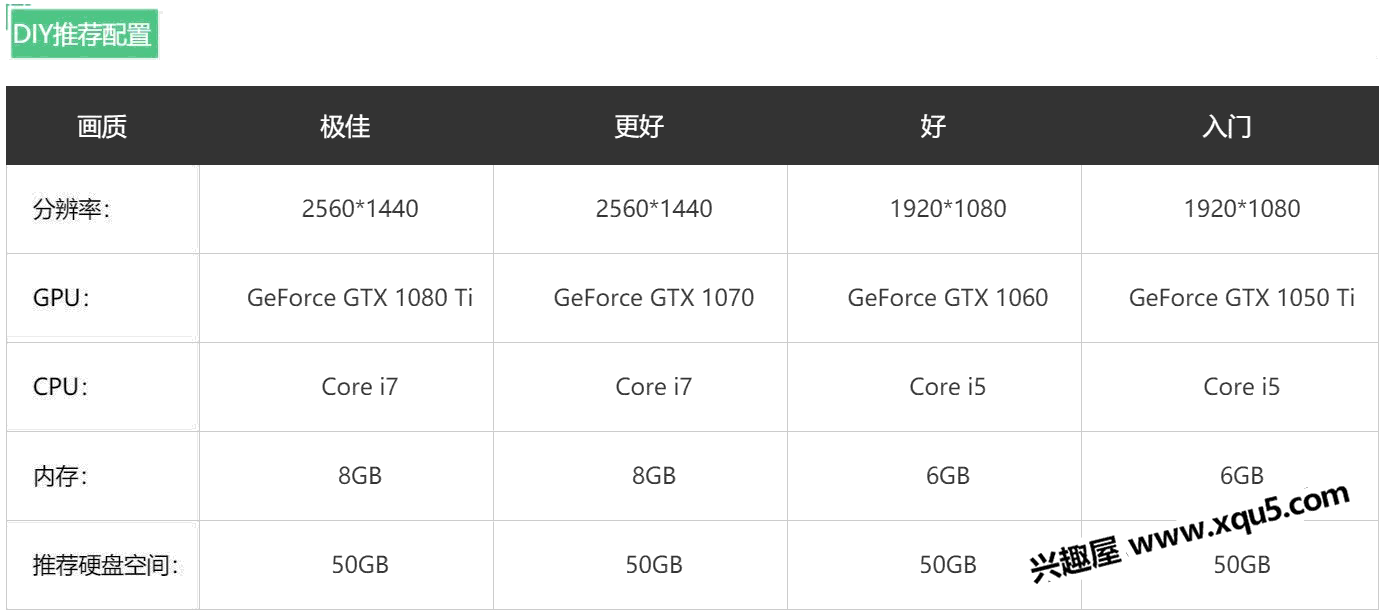Screen dimensions: 1386x616
Task: Click the 入门 column header
Action: point(1228,127)
